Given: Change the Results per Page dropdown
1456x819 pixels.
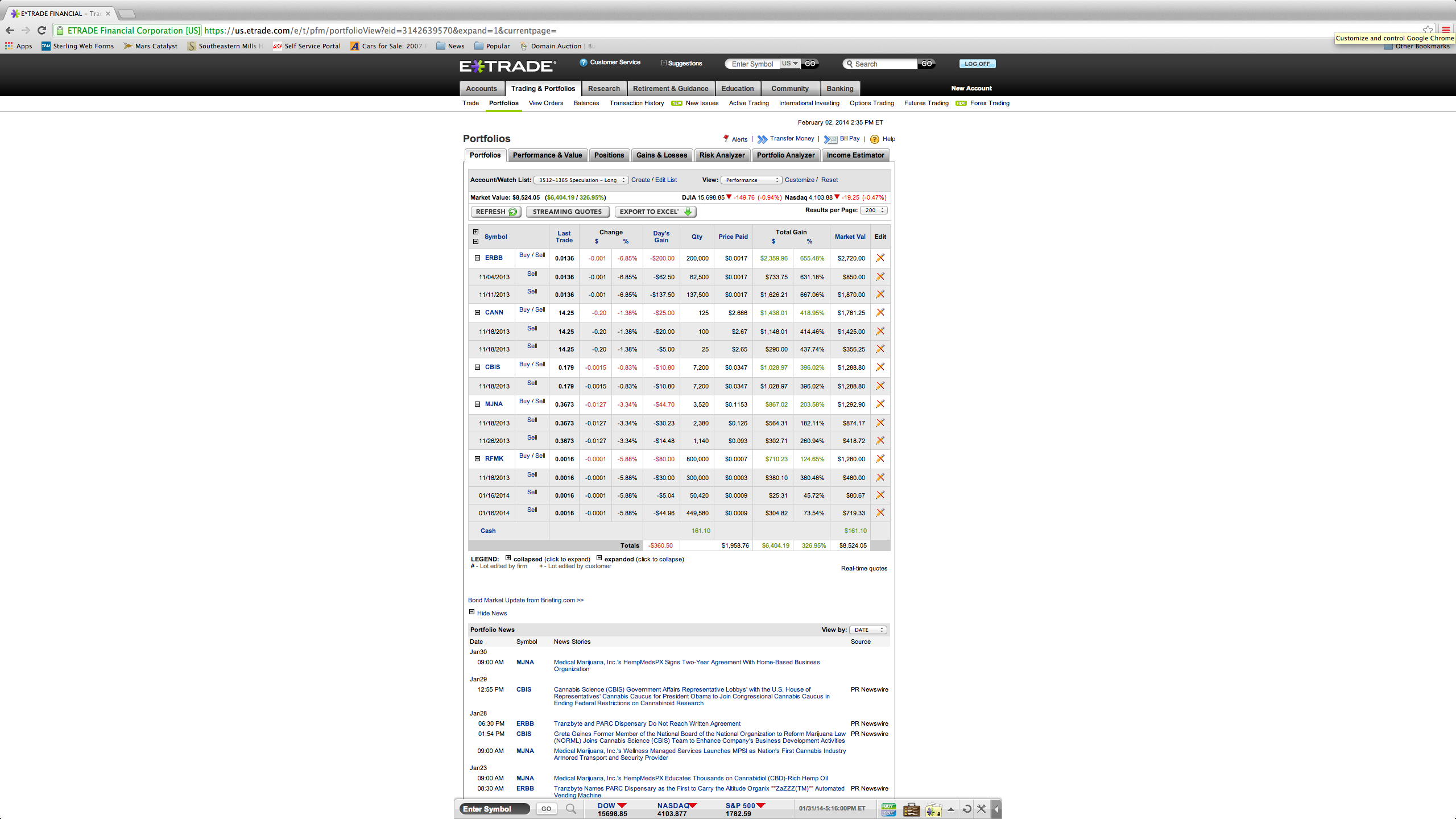Looking at the screenshot, I should click(874, 210).
